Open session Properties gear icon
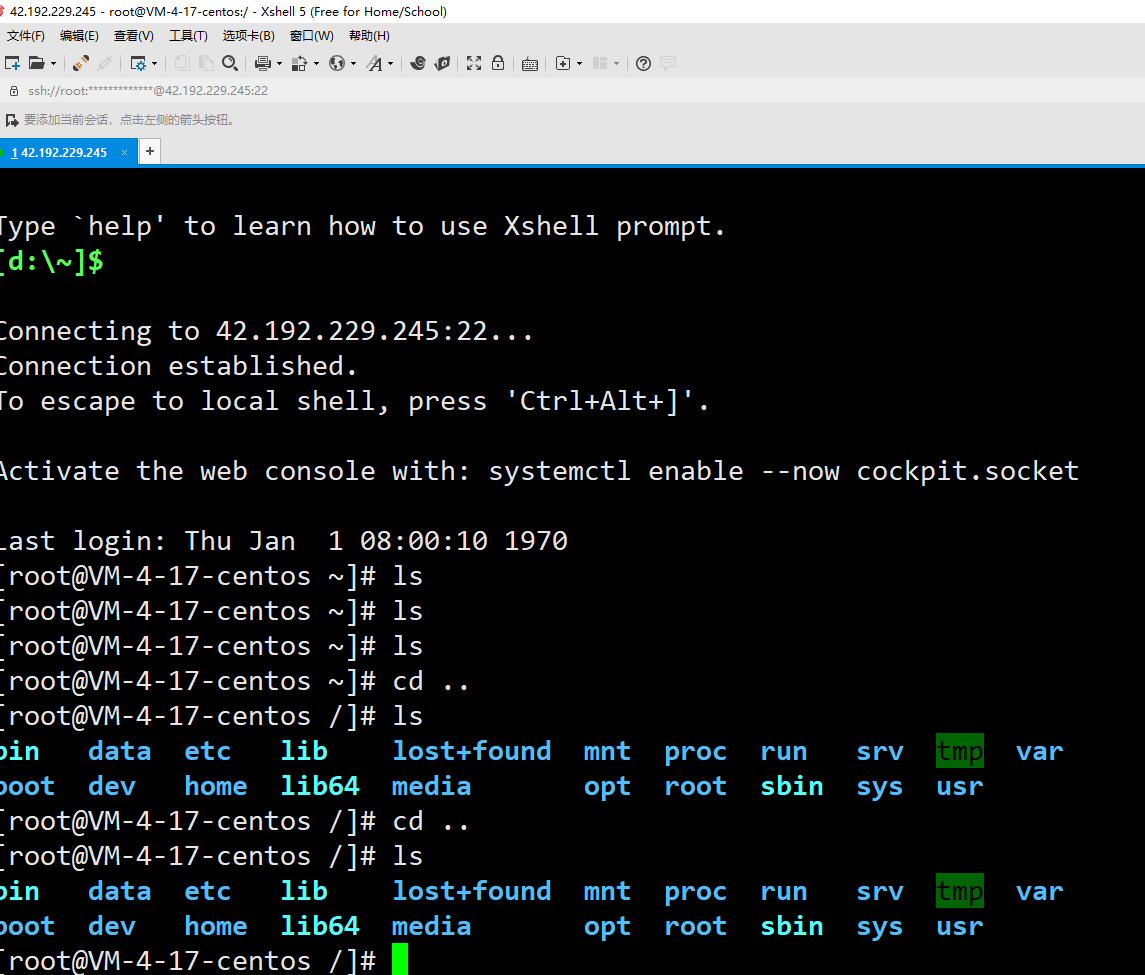Viewport: 1145px width, 975px height. point(138,64)
